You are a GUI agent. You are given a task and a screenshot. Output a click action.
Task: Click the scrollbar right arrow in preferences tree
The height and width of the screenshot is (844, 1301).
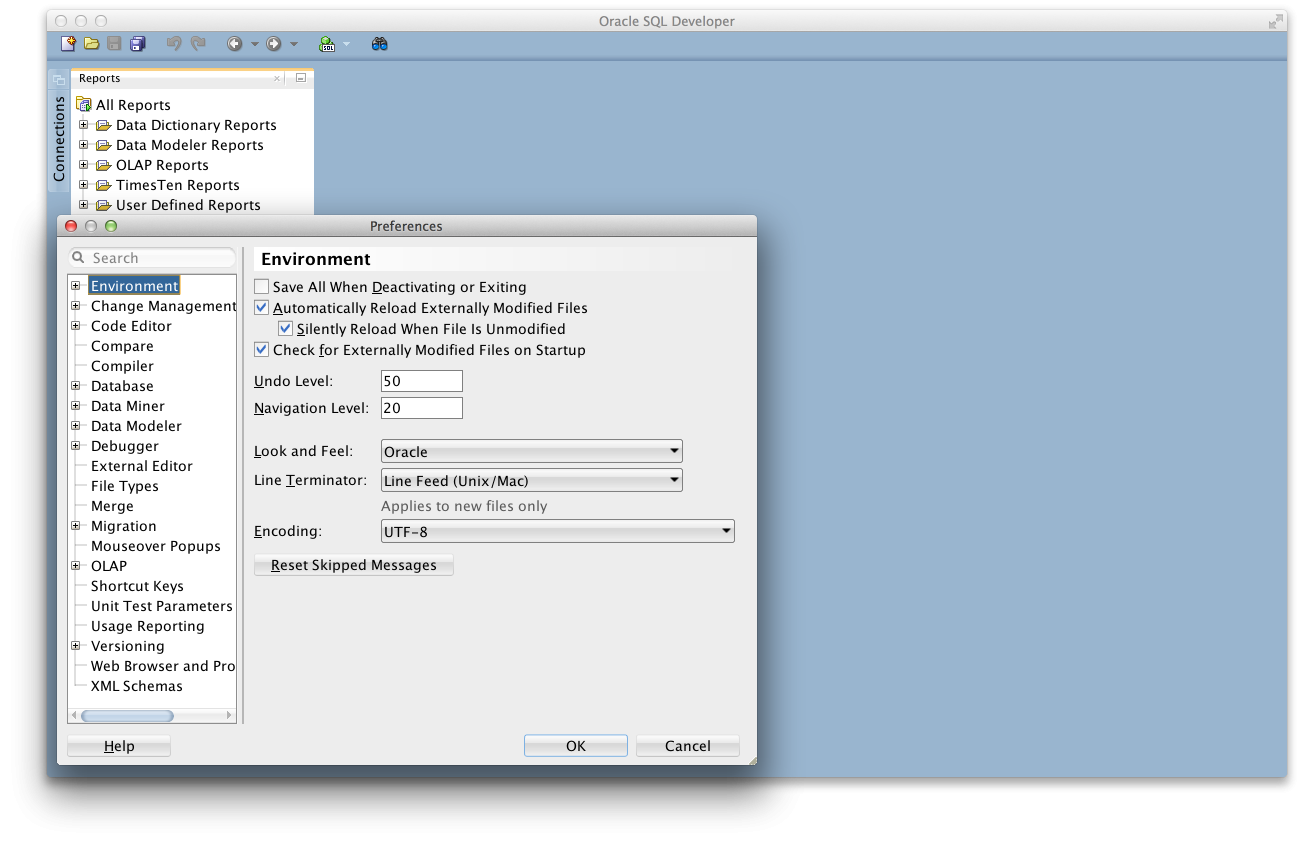point(229,716)
